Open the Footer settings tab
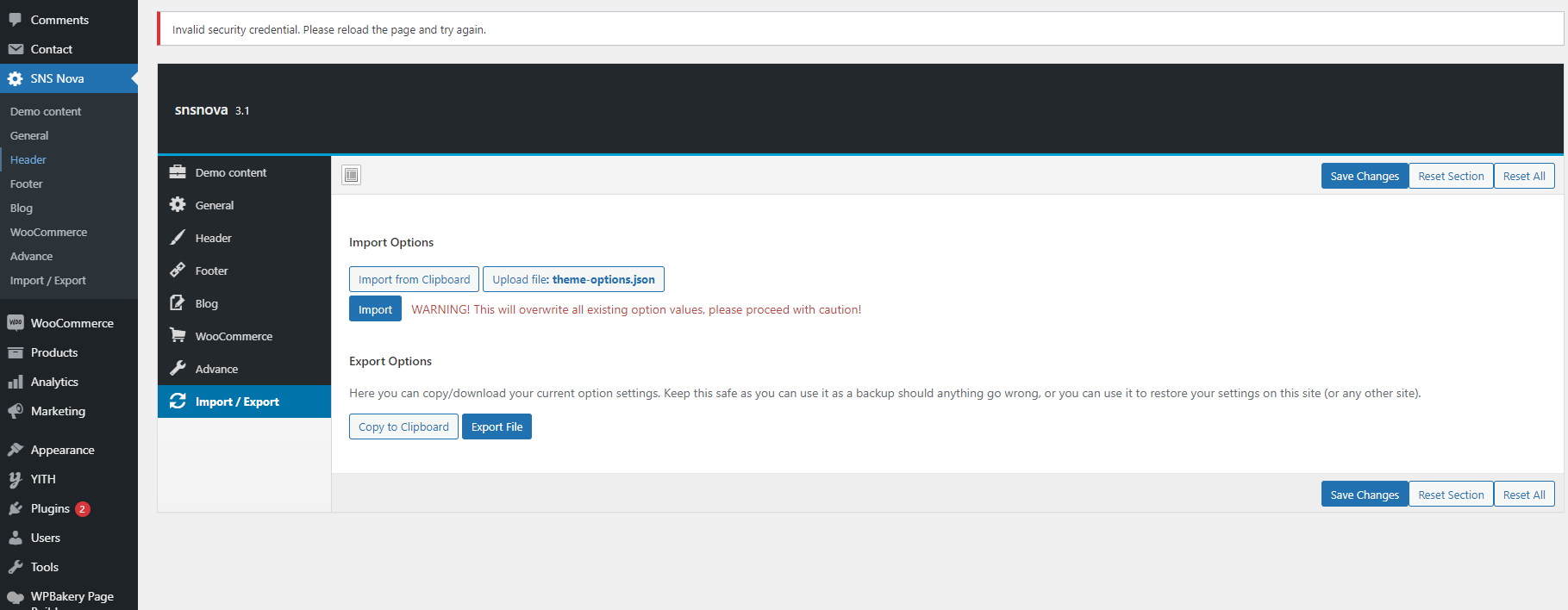1568x610 pixels. (211, 271)
